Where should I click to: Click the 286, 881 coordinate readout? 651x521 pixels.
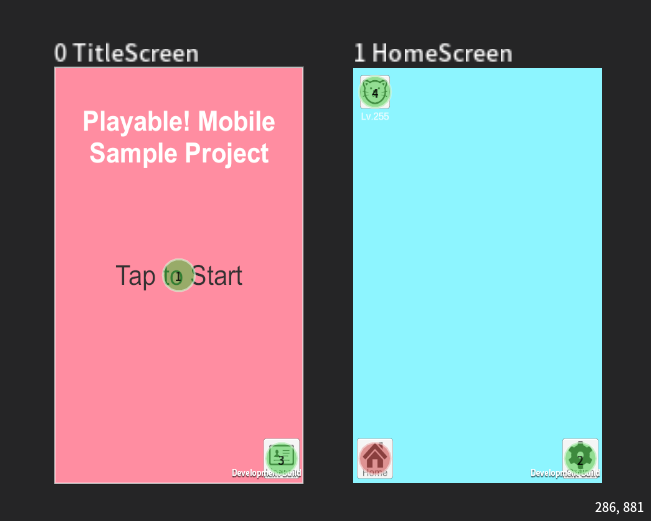[x=619, y=507]
